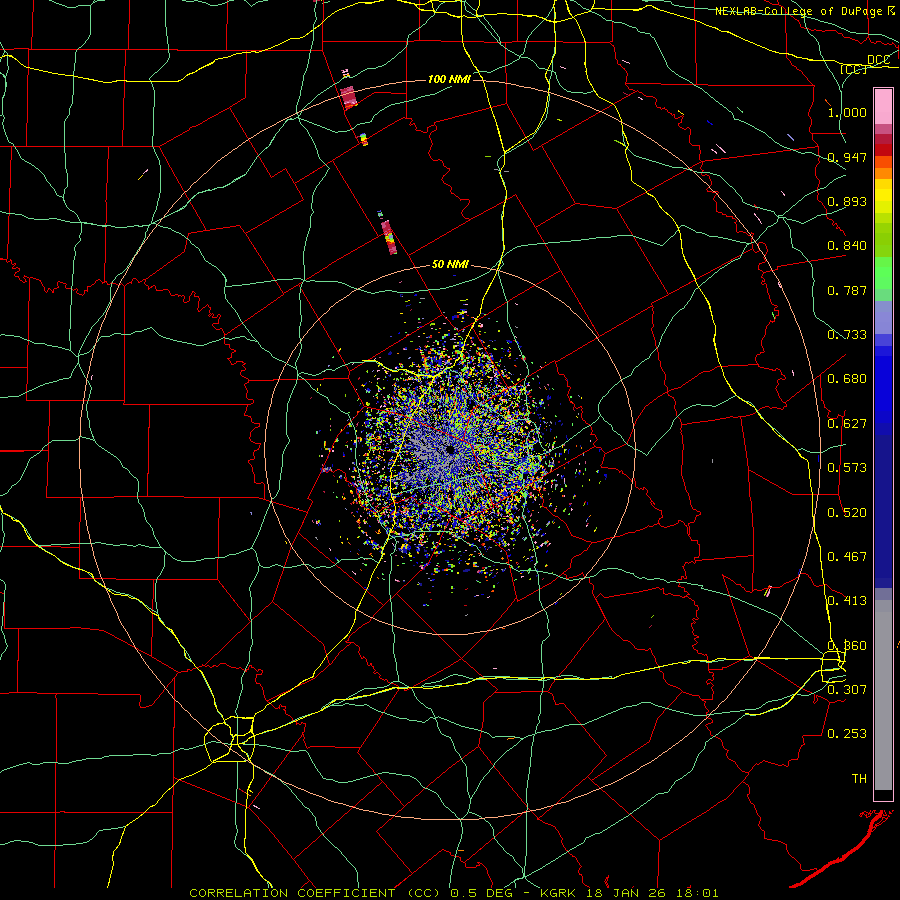Click the 0.253 scale value
Viewport: 900px width, 900px height.
point(847,734)
